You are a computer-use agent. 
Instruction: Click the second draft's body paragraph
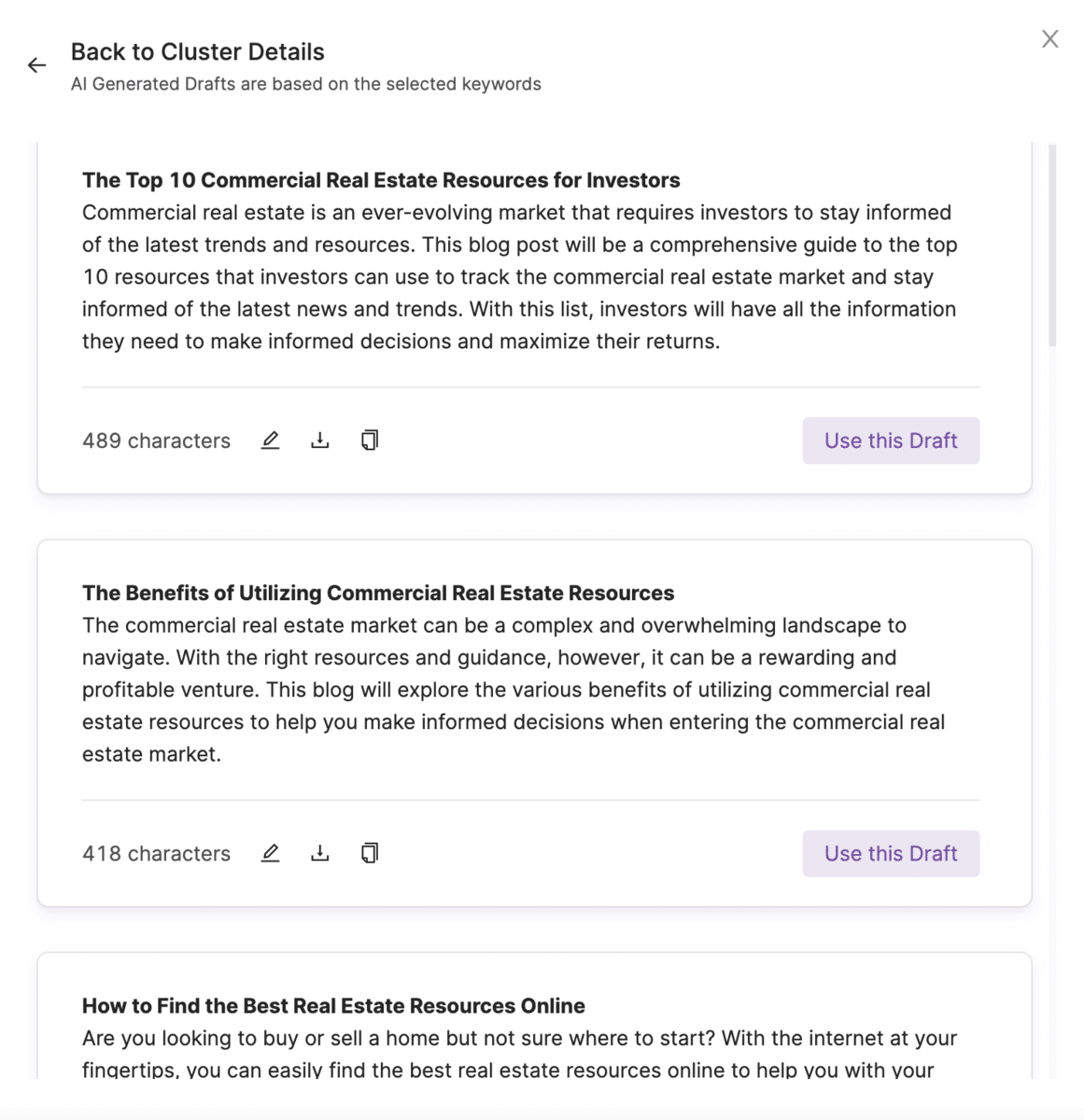coord(514,690)
